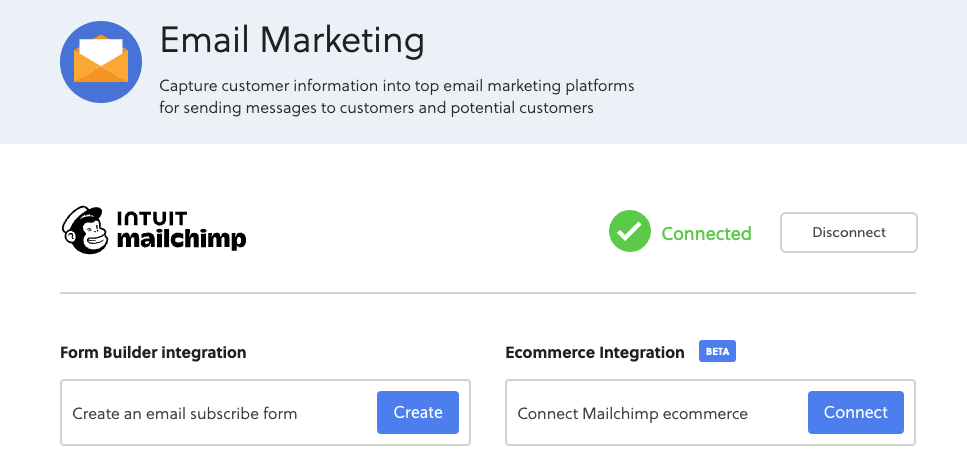The width and height of the screenshot is (967, 467).
Task: Click the orange envelope Email Marketing icon
Action: coord(101,62)
